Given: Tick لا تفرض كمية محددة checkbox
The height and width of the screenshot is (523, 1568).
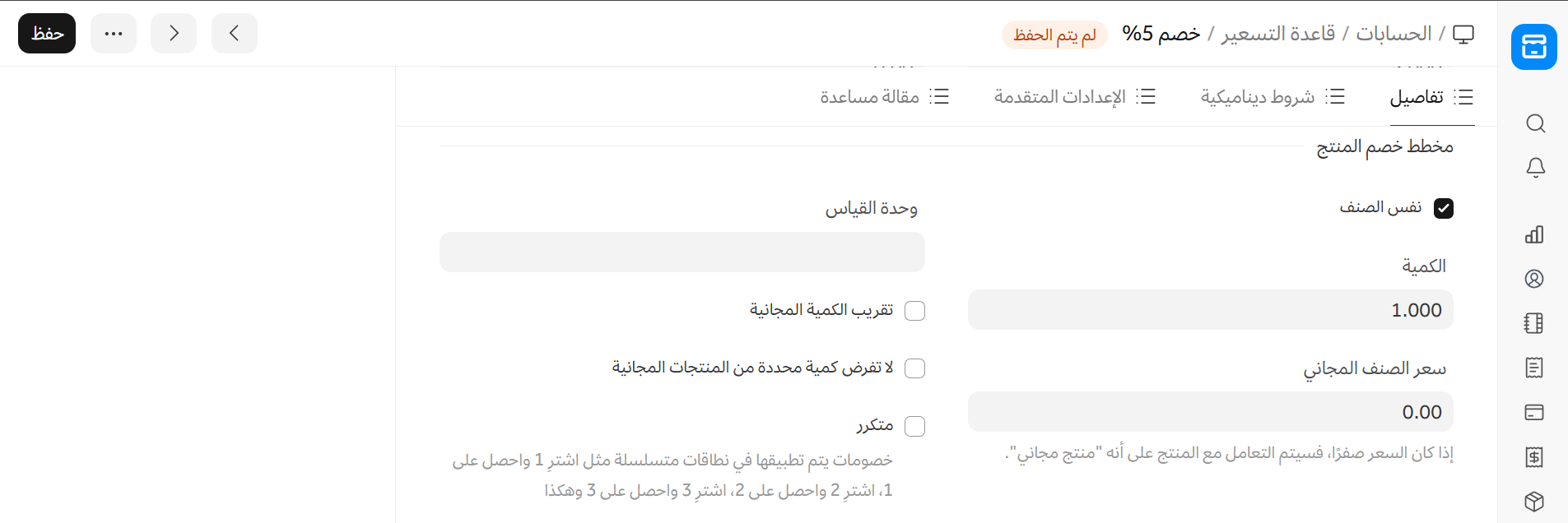Looking at the screenshot, I should (914, 368).
